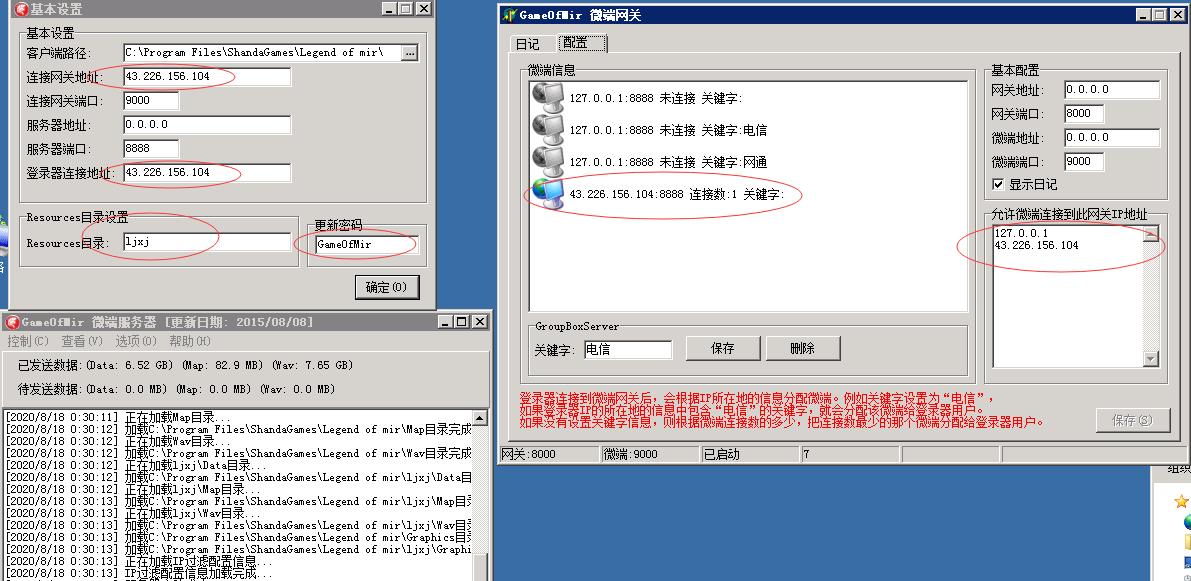The height and width of the screenshot is (581, 1191).
Task: Toggle the 显示日记 checkbox
Action: [998, 185]
